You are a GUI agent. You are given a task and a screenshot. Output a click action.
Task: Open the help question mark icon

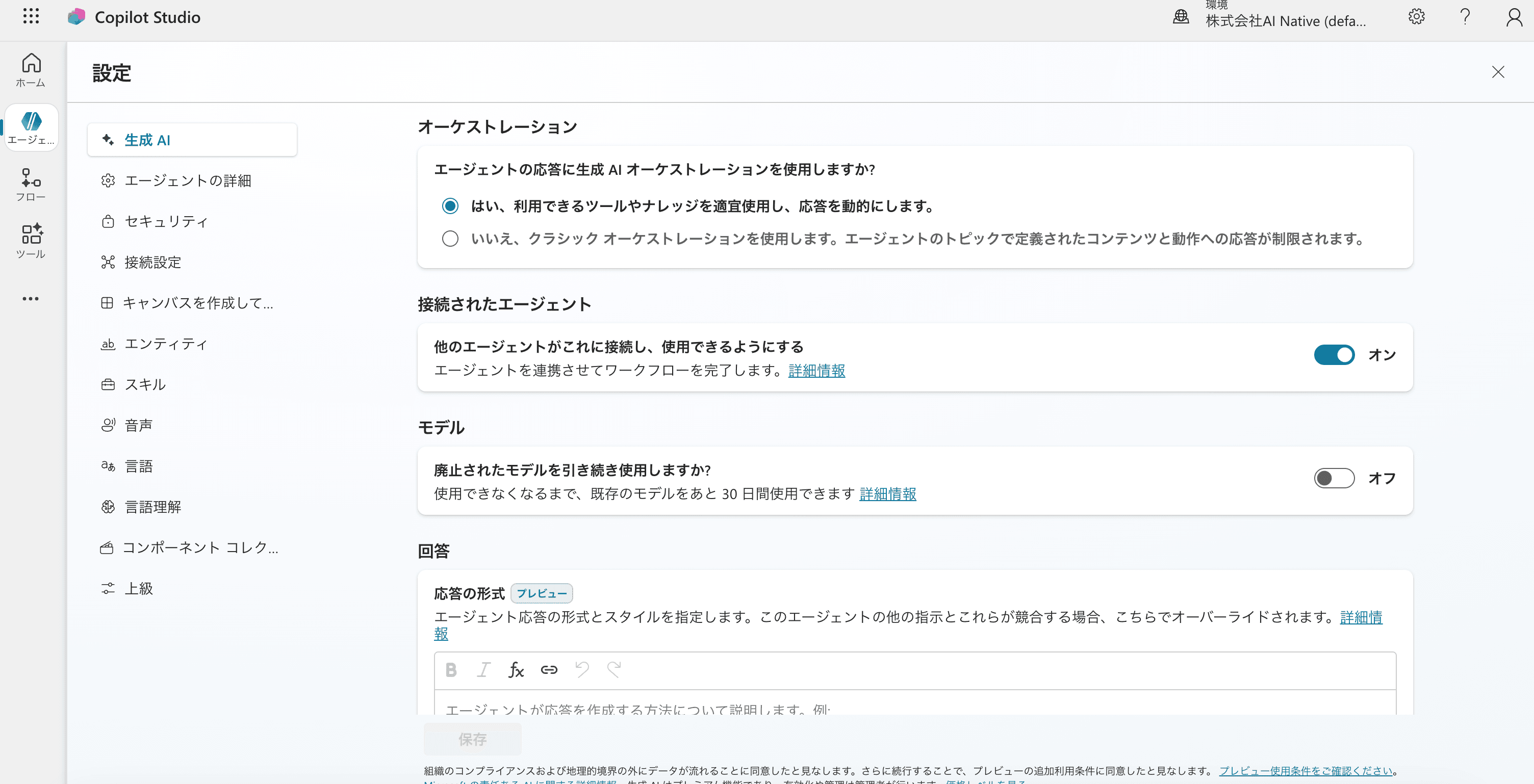coord(1465,17)
